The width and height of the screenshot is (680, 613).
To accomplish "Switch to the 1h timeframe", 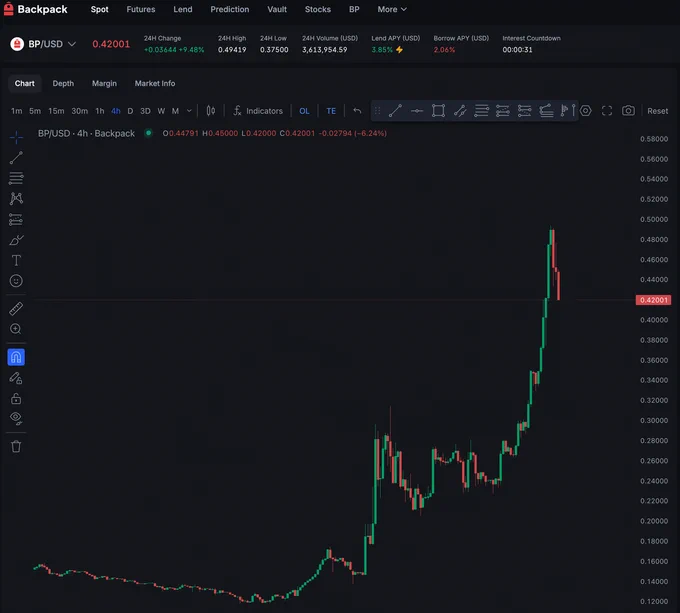I will coord(100,111).
